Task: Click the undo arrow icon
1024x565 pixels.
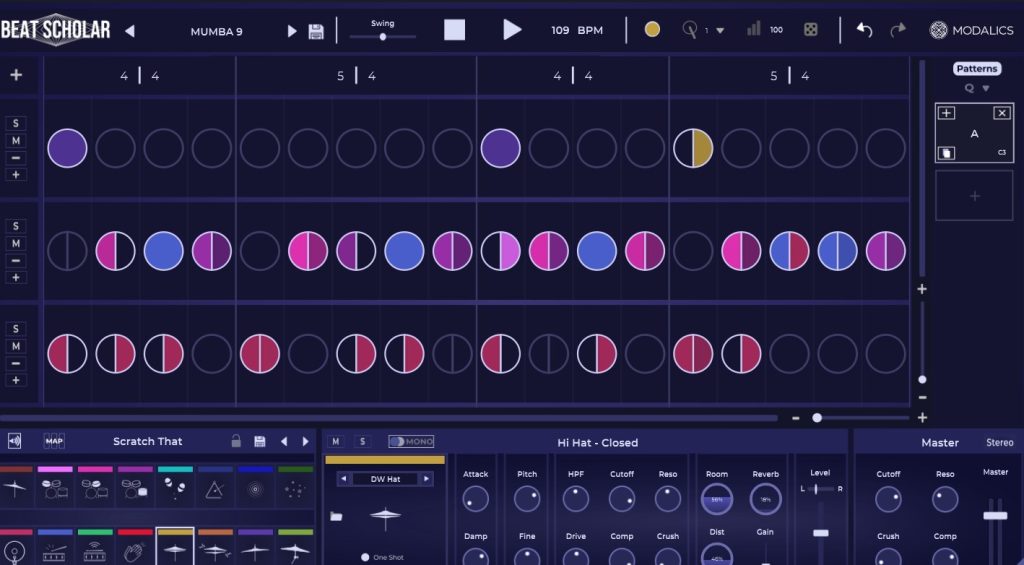Action: click(x=864, y=30)
